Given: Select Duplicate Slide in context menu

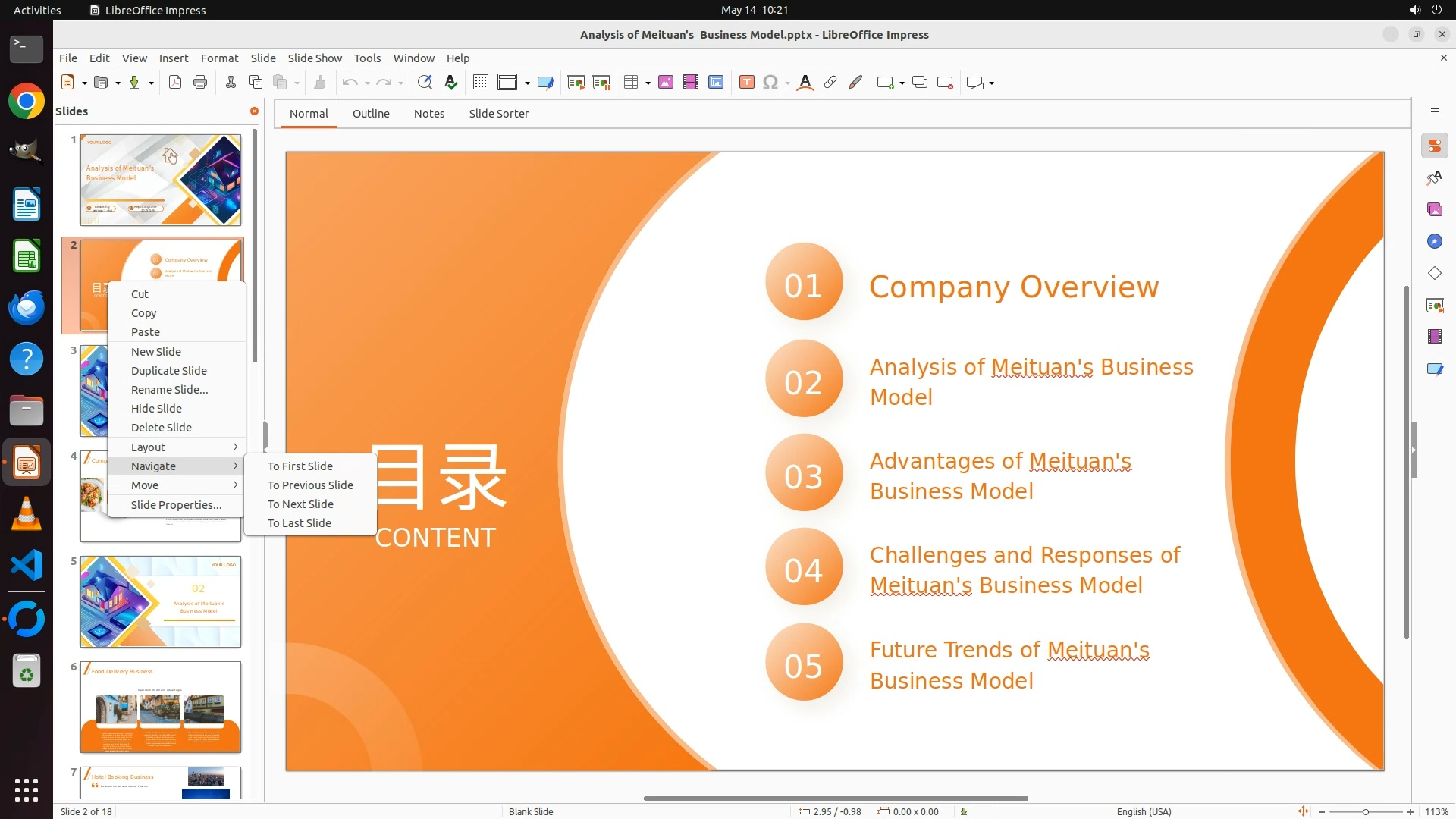Looking at the screenshot, I should pos(168,370).
